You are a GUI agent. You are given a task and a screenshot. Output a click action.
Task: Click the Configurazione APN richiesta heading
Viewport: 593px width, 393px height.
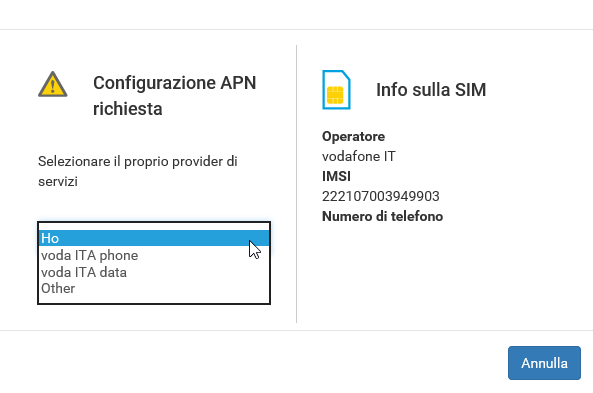174,96
